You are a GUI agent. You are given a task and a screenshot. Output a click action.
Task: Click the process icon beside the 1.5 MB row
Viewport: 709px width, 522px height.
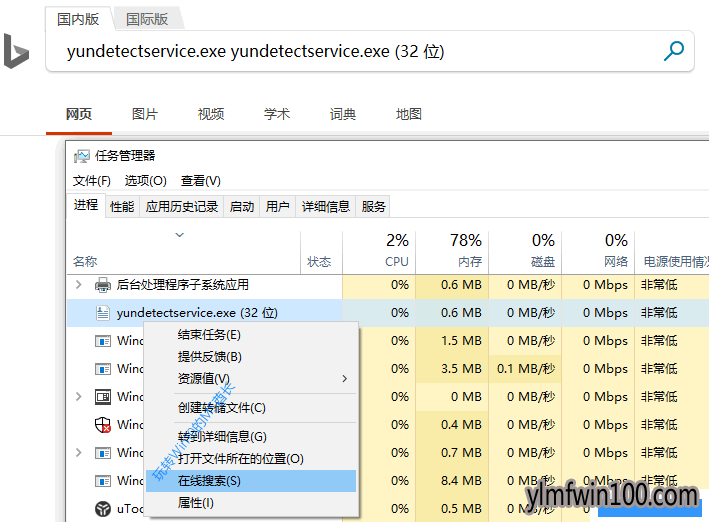tap(103, 341)
